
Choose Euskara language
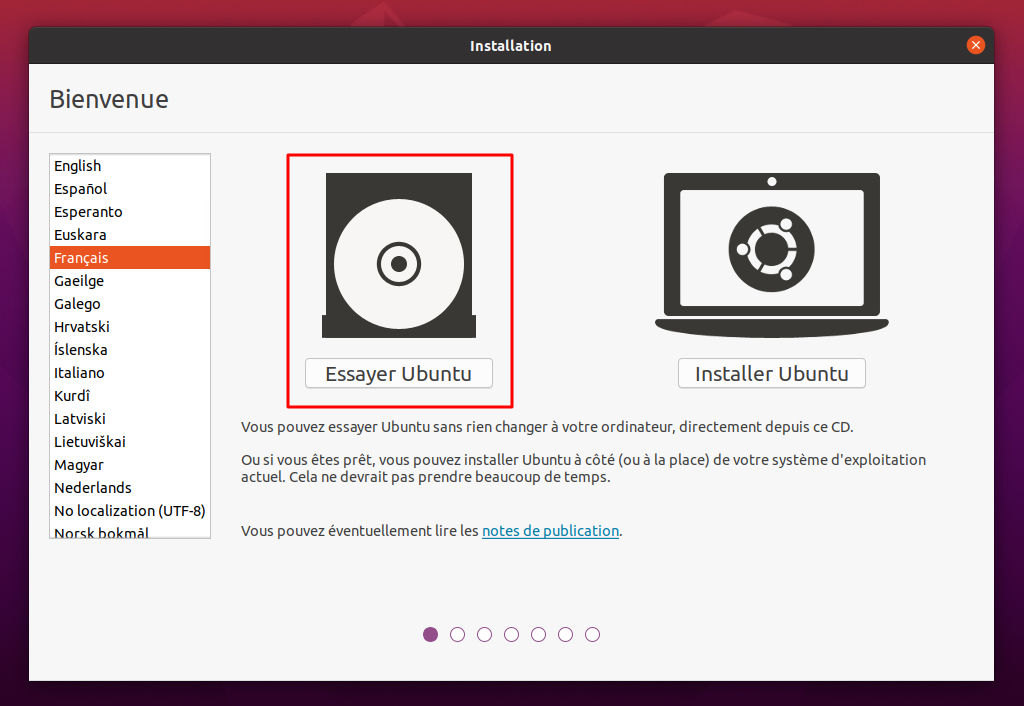[x=130, y=234]
